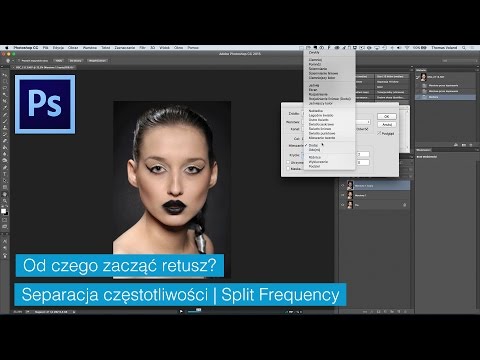This screenshot has width=480, height=360.
Task: Select the Crop tool
Action: (5, 102)
